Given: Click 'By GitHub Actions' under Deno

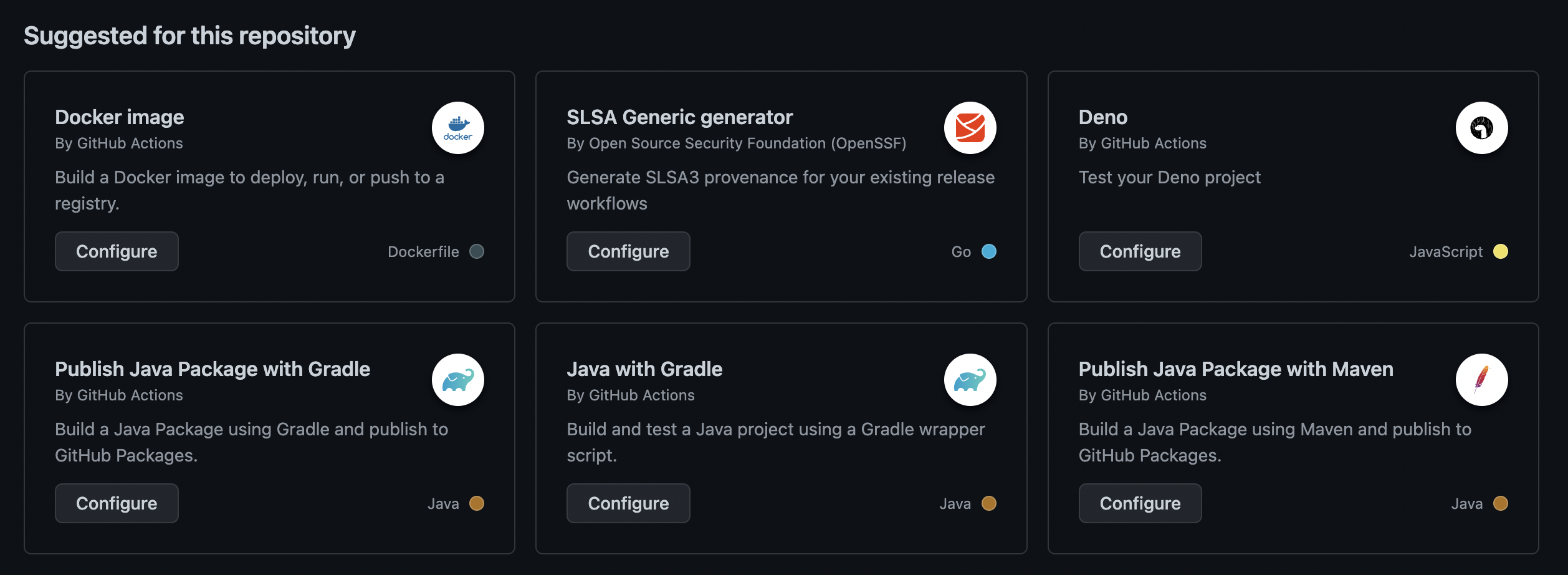Looking at the screenshot, I should tap(1142, 143).
